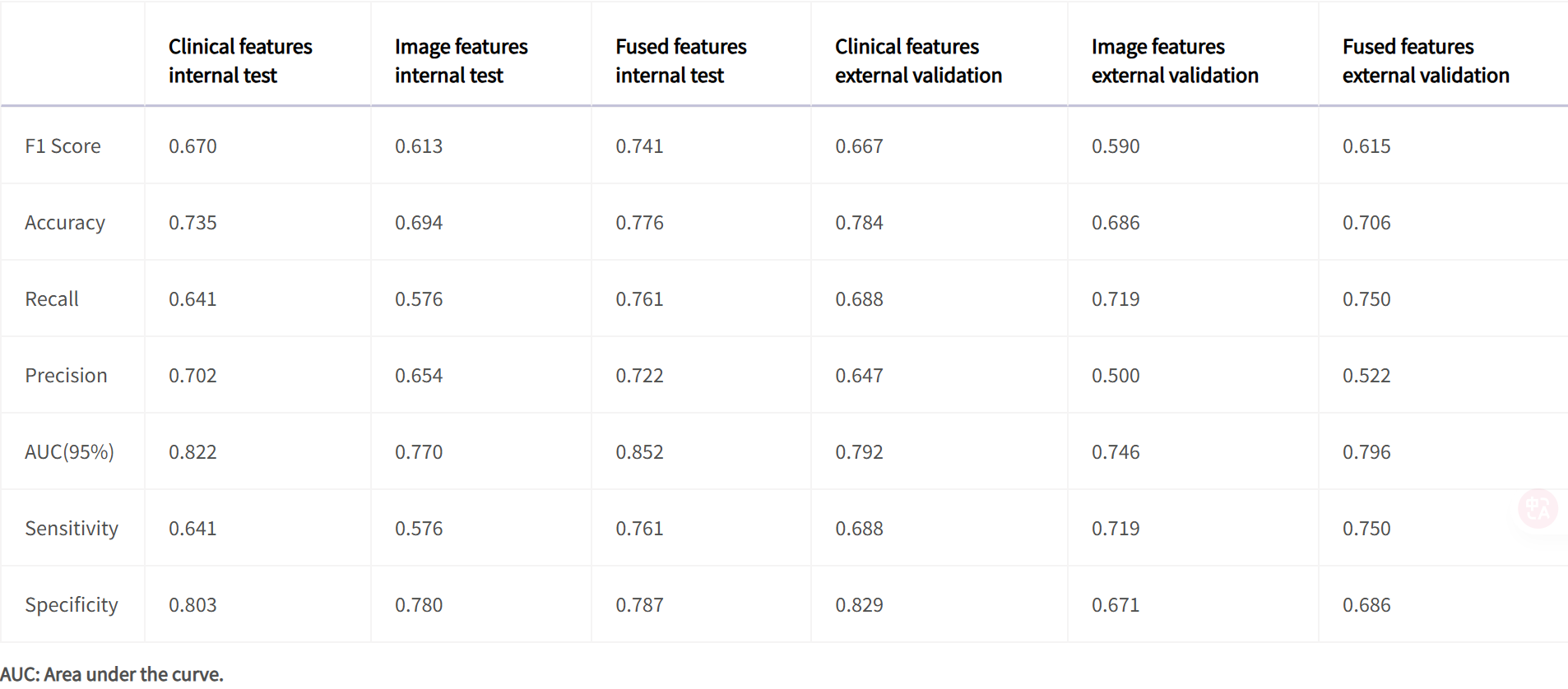Viewport: 1568px width, 689px height.
Task: Click the AUC(95%) row label
Action: pyautogui.click(x=69, y=452)
